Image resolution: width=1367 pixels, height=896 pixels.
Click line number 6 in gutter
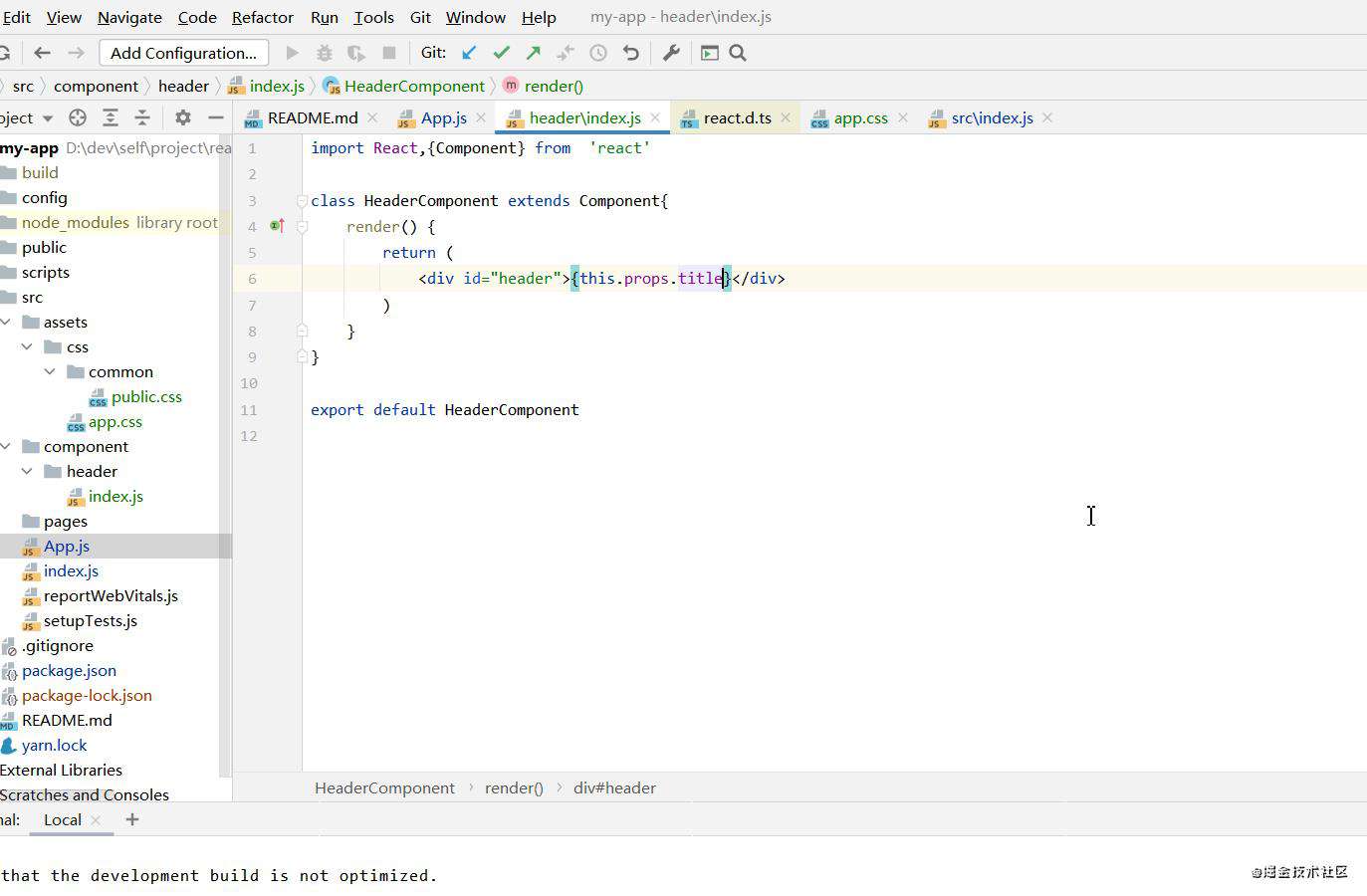click(x=252, y=279)
